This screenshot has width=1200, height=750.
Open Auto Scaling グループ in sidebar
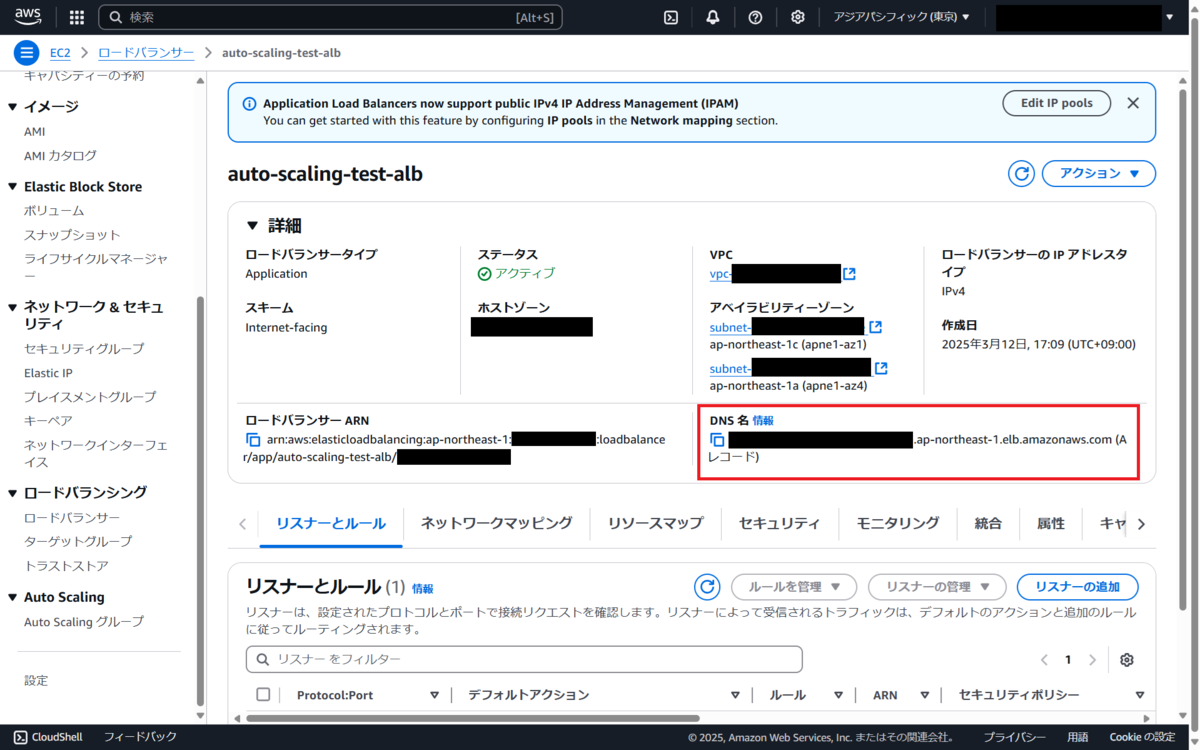(x=84, y=622)
